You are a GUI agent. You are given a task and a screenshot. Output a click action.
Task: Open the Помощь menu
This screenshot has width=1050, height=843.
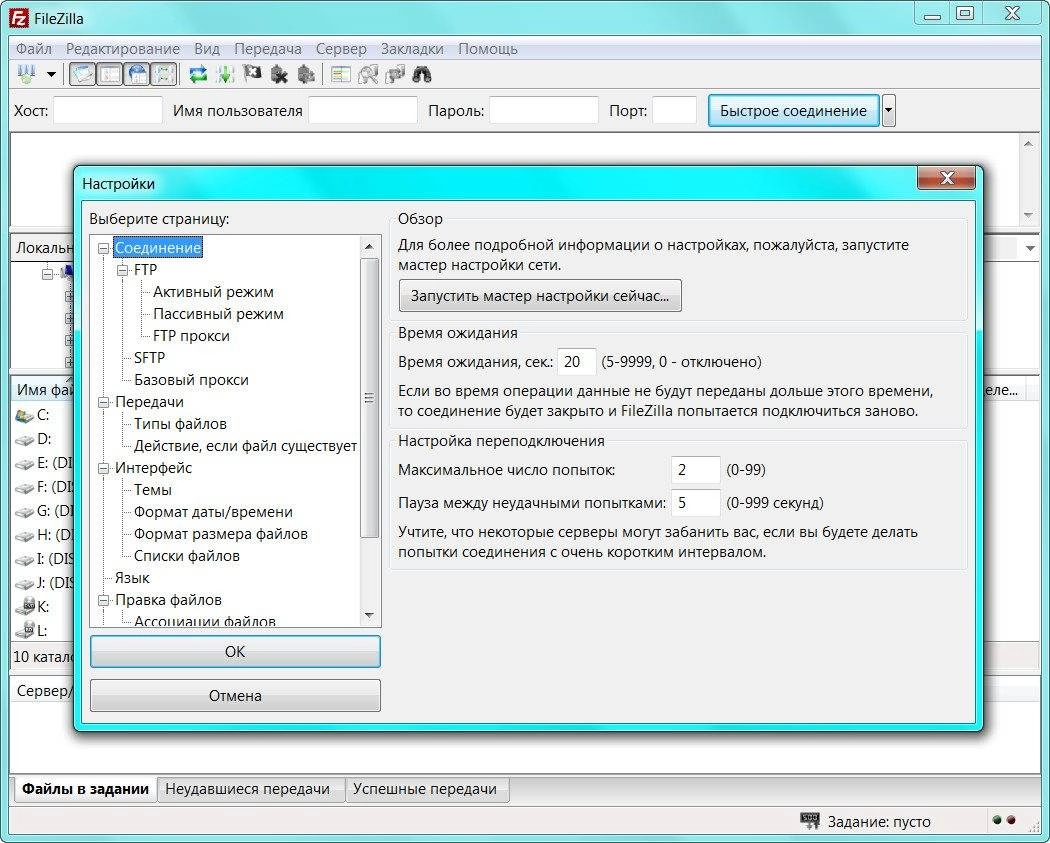[488, 49]
